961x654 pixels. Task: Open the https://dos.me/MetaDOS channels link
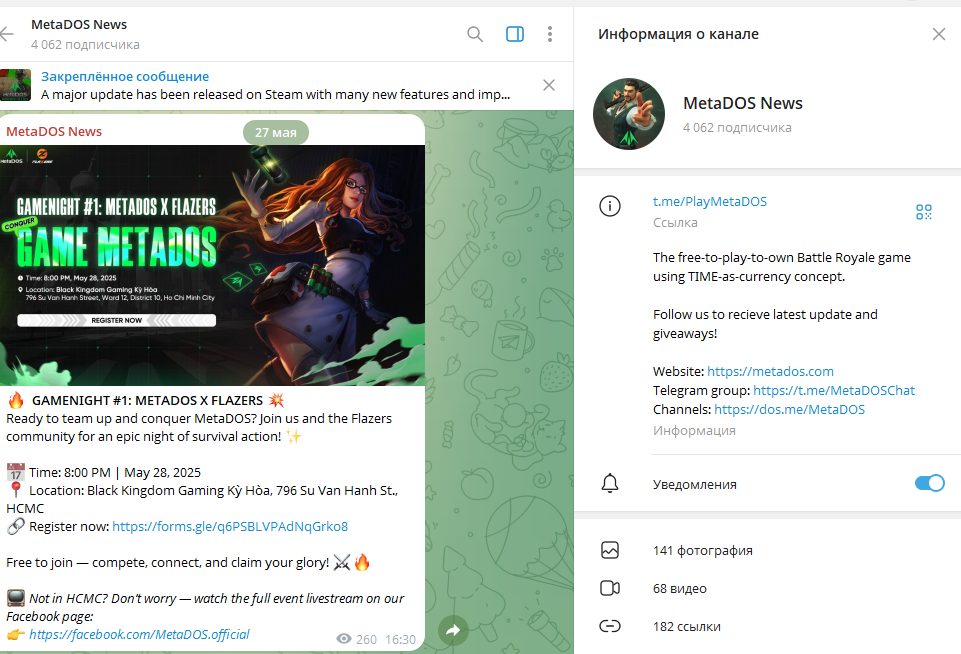(x=789, y=409)
